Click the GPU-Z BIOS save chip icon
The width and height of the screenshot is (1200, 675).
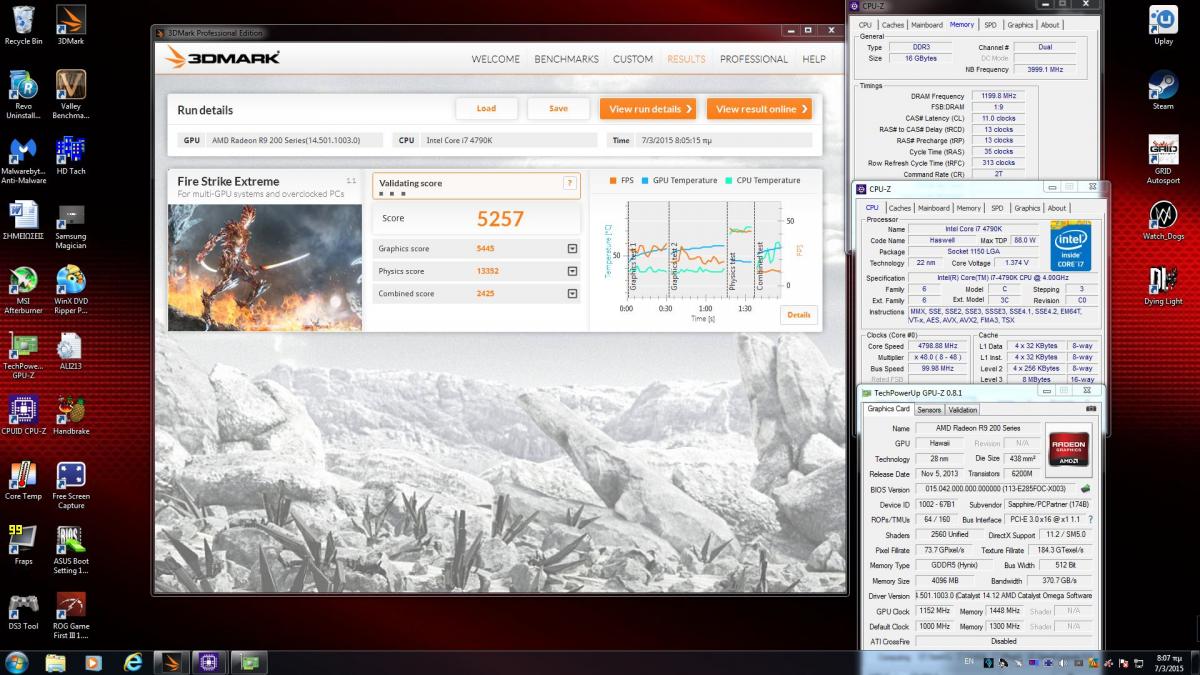point(1086,489)
